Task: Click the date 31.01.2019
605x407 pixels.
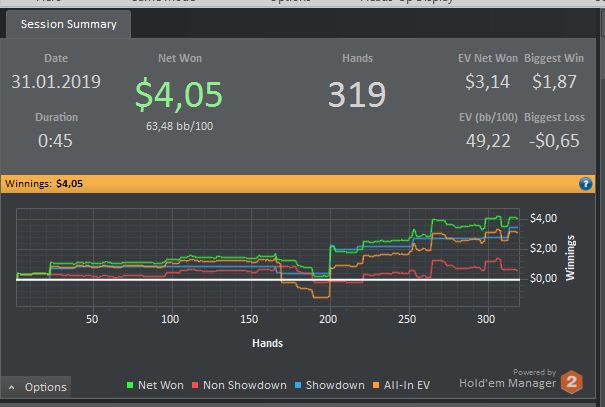Action: click(x=56, y=81)
